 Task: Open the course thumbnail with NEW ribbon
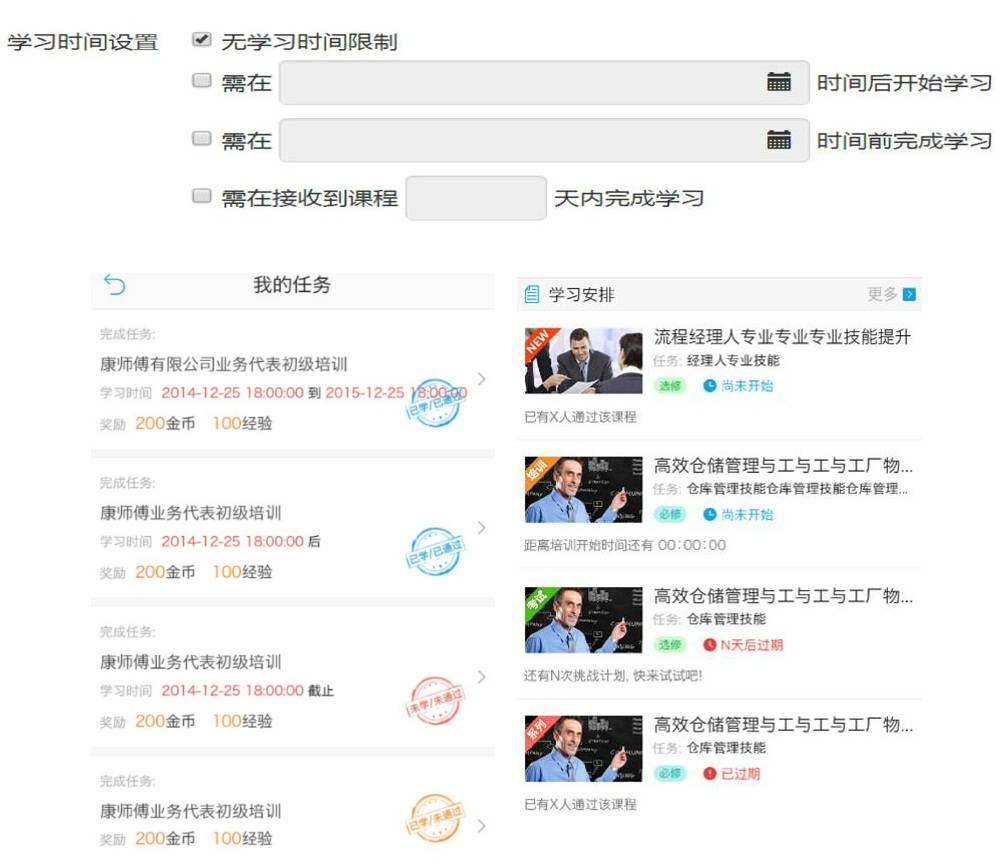point(583,361)
